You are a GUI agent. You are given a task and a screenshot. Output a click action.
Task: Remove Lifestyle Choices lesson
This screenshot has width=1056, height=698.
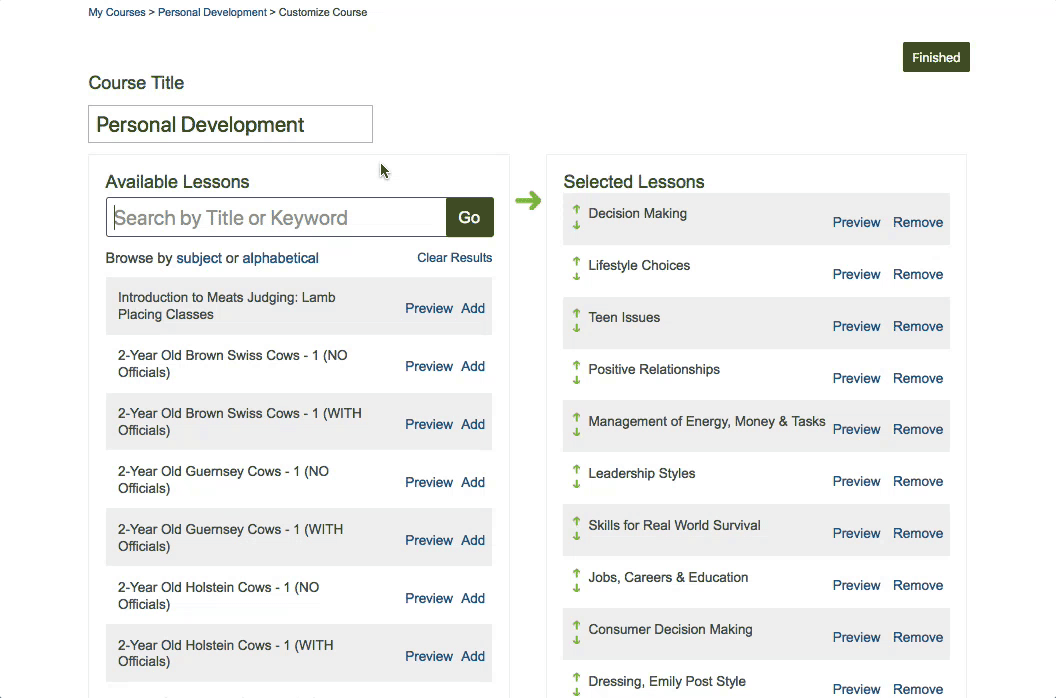coord(918,274)
